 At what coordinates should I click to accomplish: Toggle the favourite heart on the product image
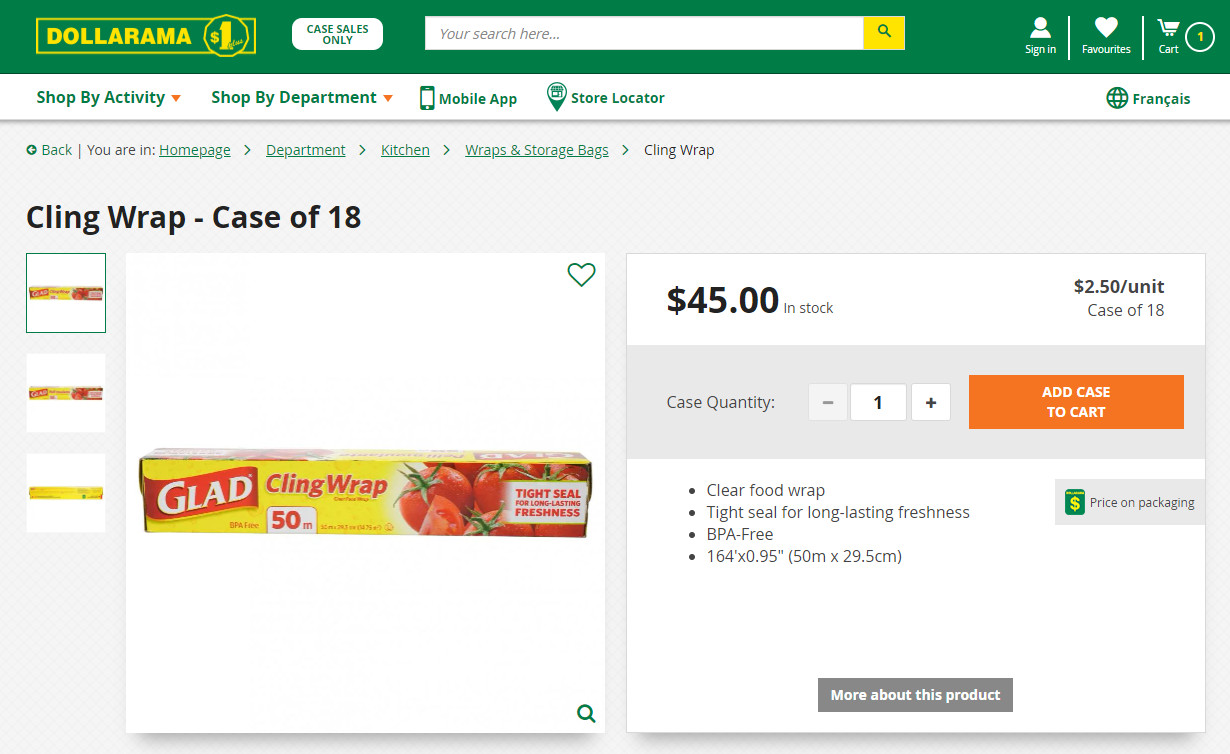click(581, 275)
